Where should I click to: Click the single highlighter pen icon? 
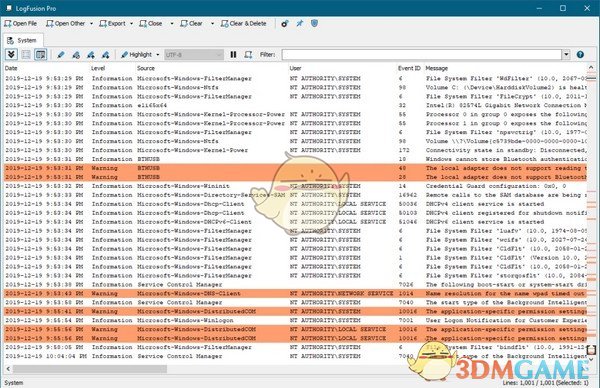click(61, 55)
